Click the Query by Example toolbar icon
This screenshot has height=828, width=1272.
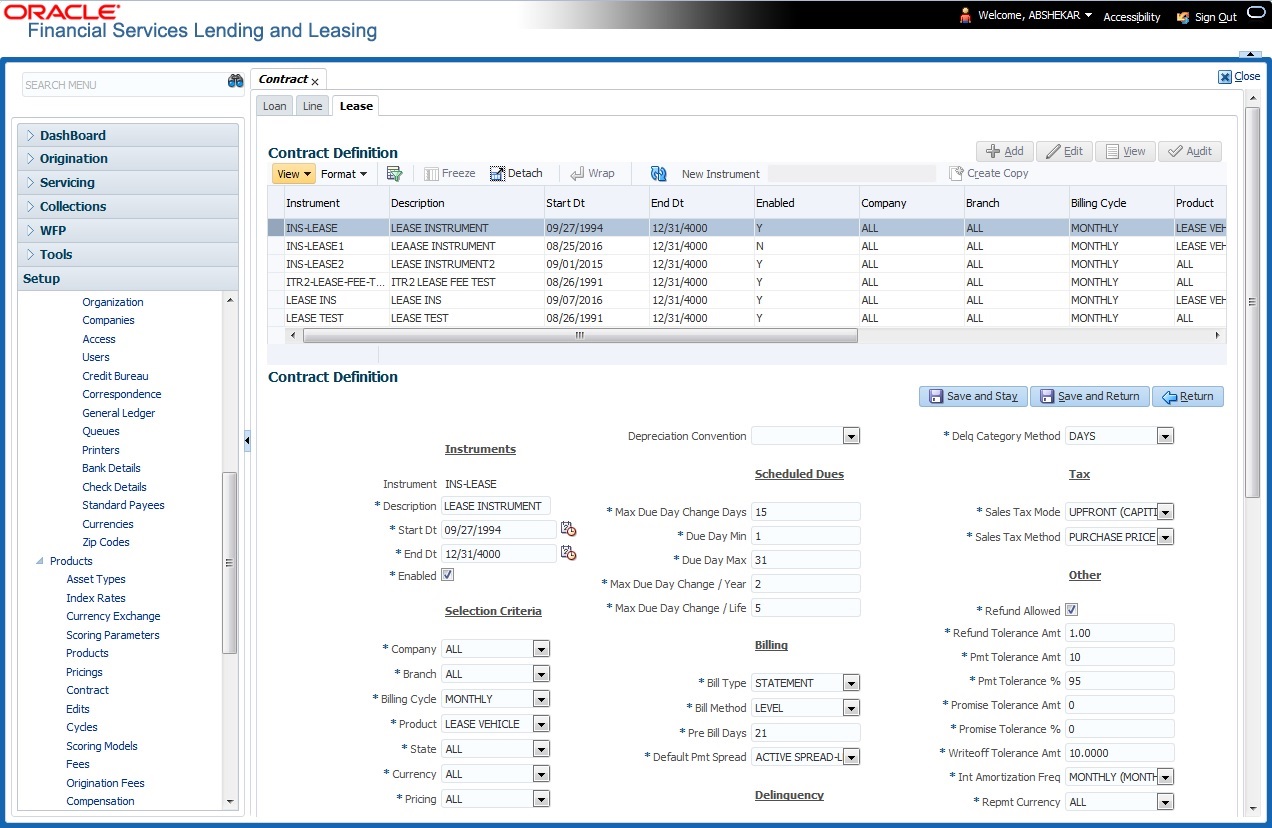(x=394, y=173)
